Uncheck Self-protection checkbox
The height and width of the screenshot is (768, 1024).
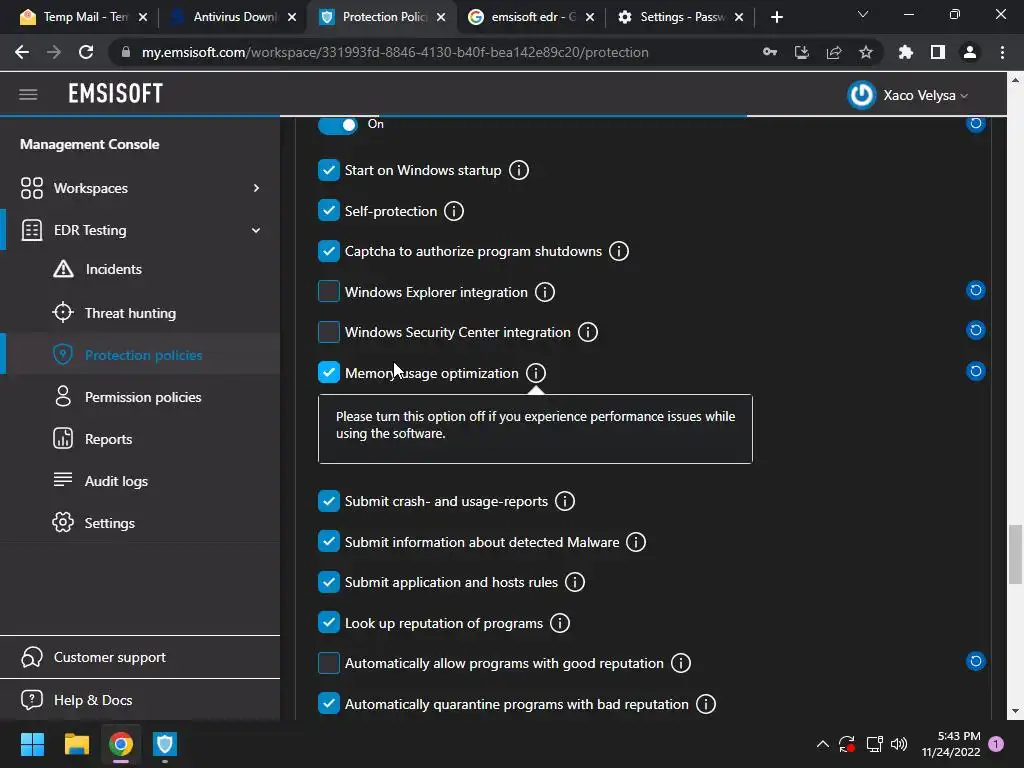tap(328, 211)
